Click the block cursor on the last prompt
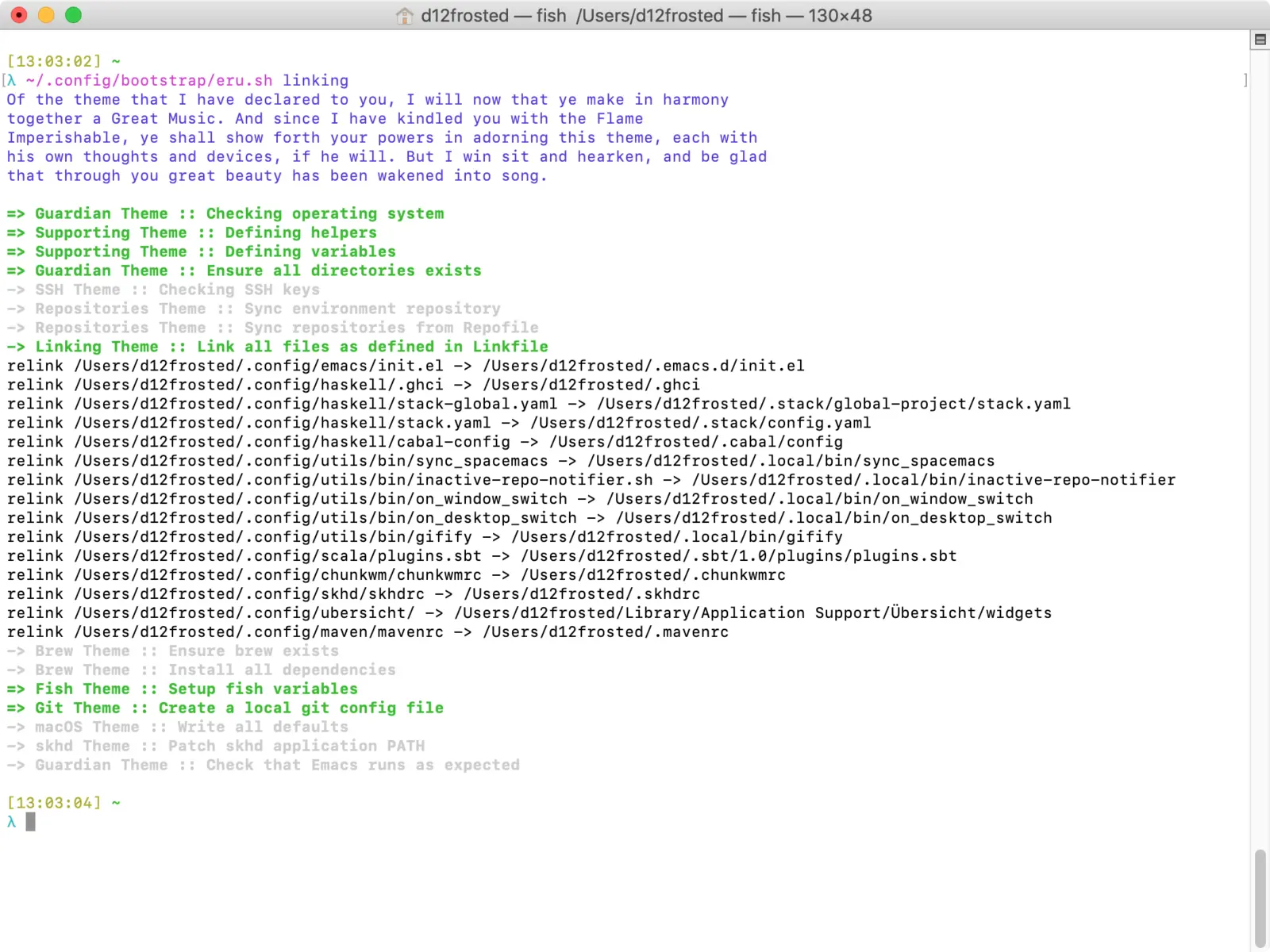This screenshot has height=952, width=1270. pos(30,822)
